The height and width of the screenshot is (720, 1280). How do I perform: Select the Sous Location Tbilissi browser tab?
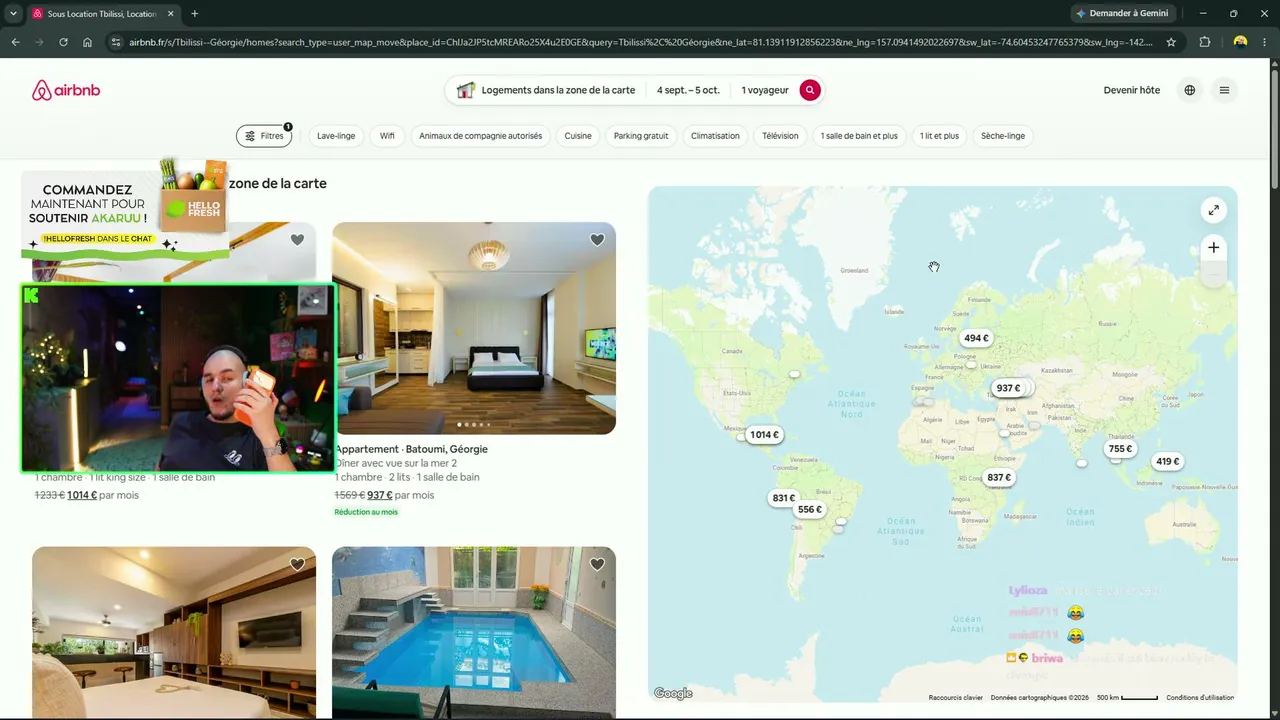click(x=103, y=14)
